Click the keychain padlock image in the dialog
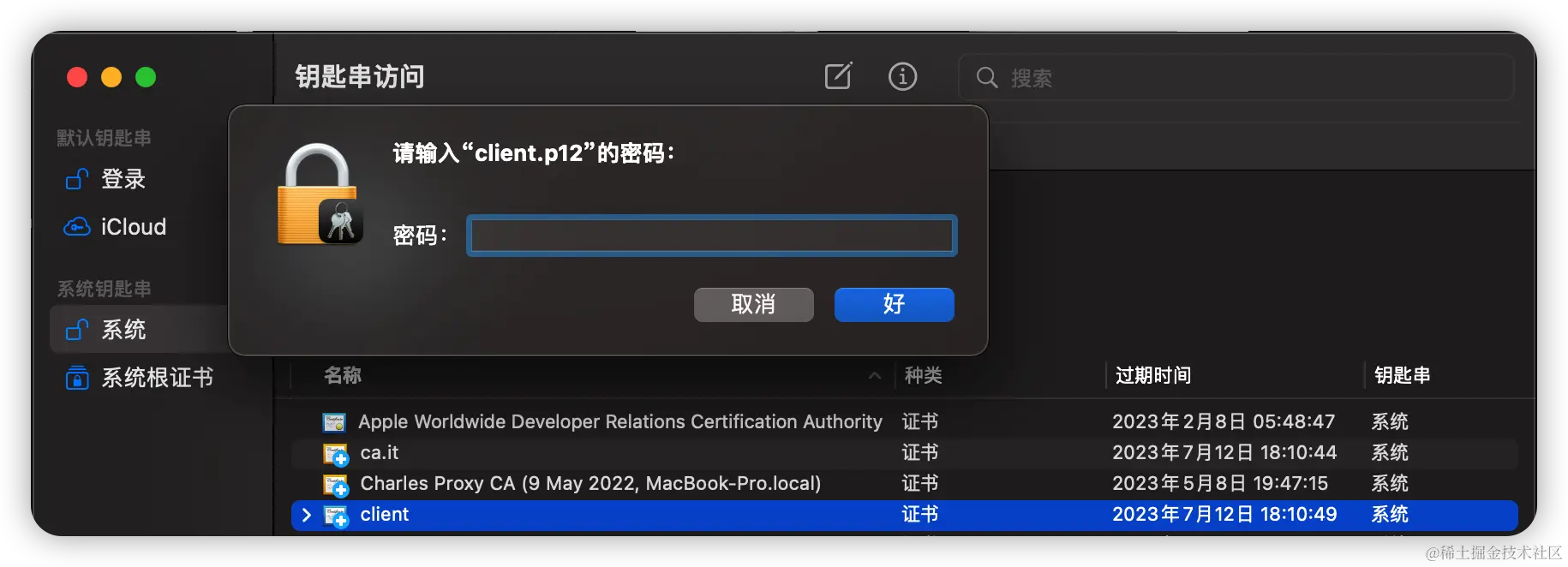The height and width of the screenshot is (567, 1568). click(320, 194)
